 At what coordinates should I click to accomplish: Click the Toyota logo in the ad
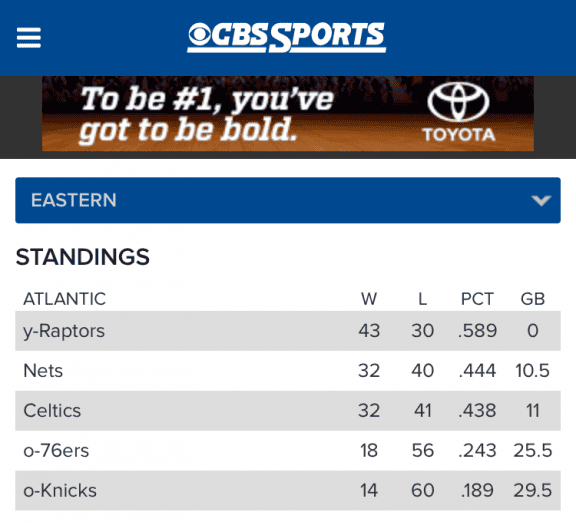458,112
